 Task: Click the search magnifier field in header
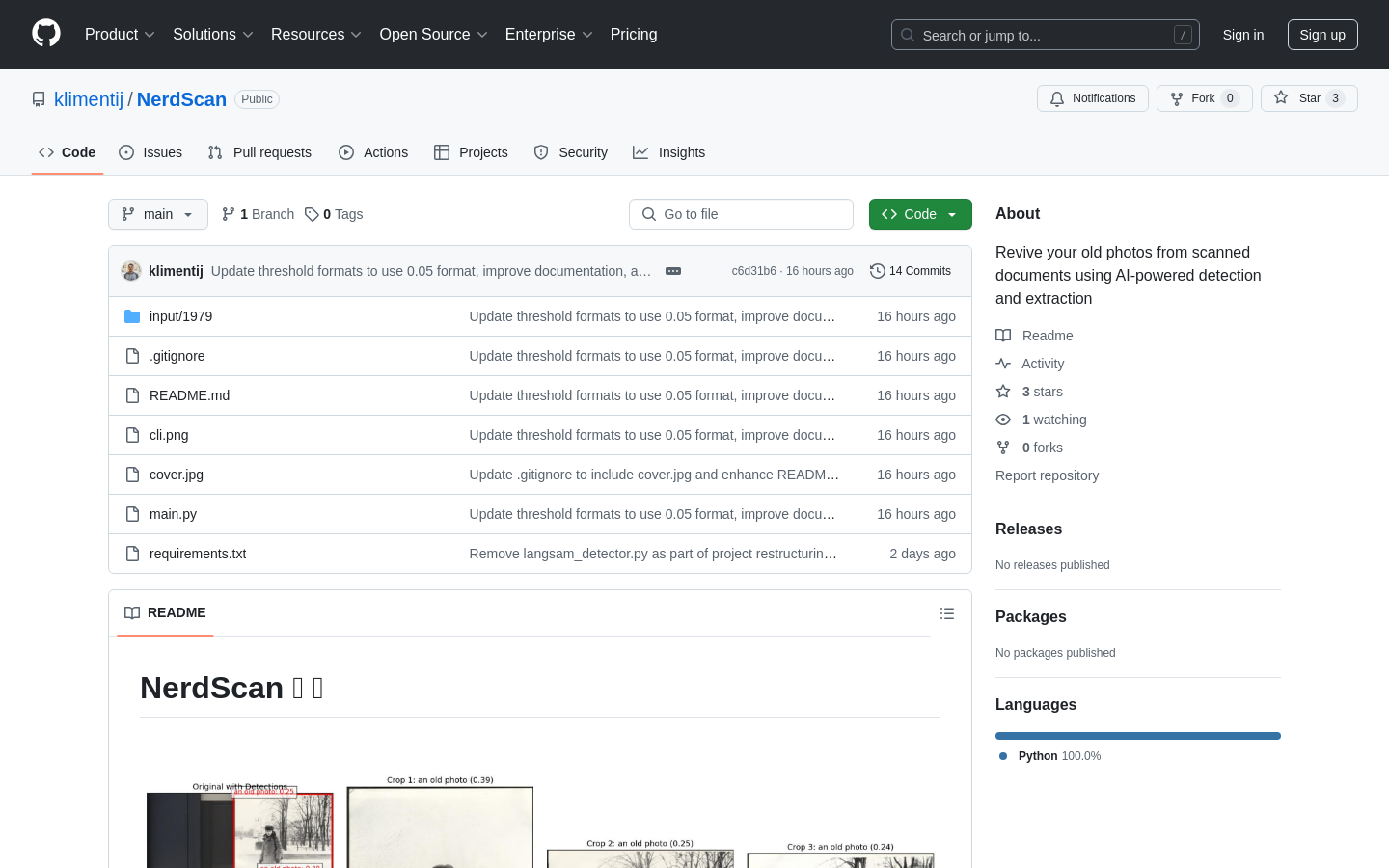(1046, 35)
